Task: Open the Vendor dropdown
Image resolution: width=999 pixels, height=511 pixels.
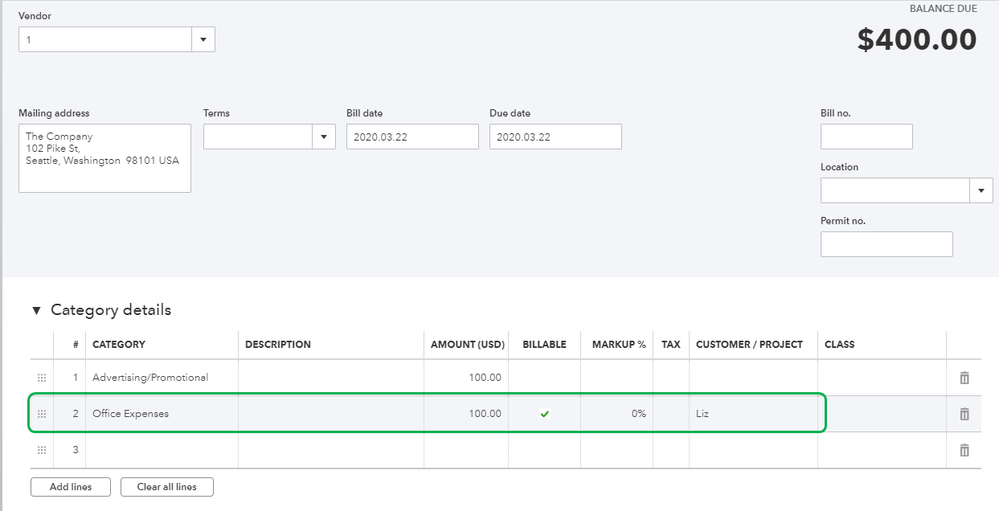Action: pyautogui.click(x=203, y=40)
